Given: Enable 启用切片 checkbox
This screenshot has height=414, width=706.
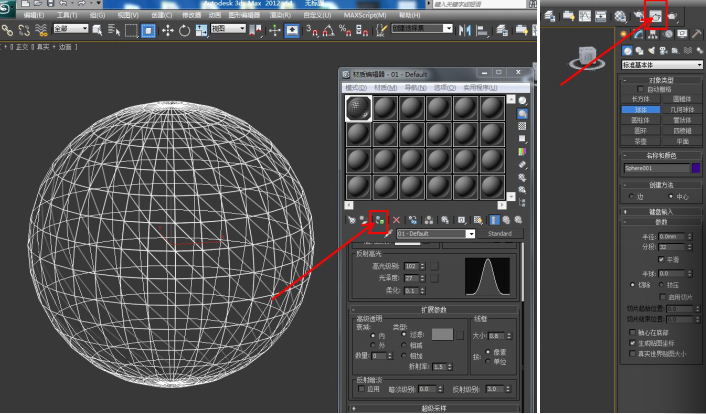Looking at the screenshot, I should pos(662,297).
